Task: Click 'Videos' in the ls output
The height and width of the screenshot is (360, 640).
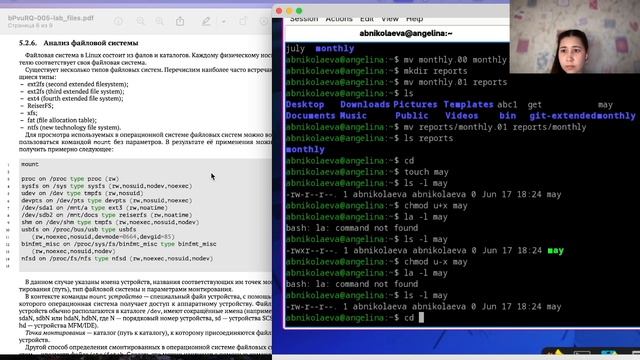Action: 461,116
